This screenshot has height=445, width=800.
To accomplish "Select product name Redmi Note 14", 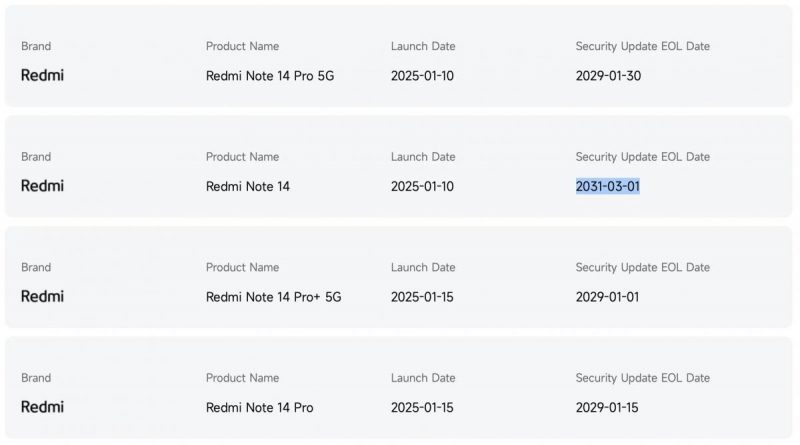I will pyautogui.click(x=248, y=186).
